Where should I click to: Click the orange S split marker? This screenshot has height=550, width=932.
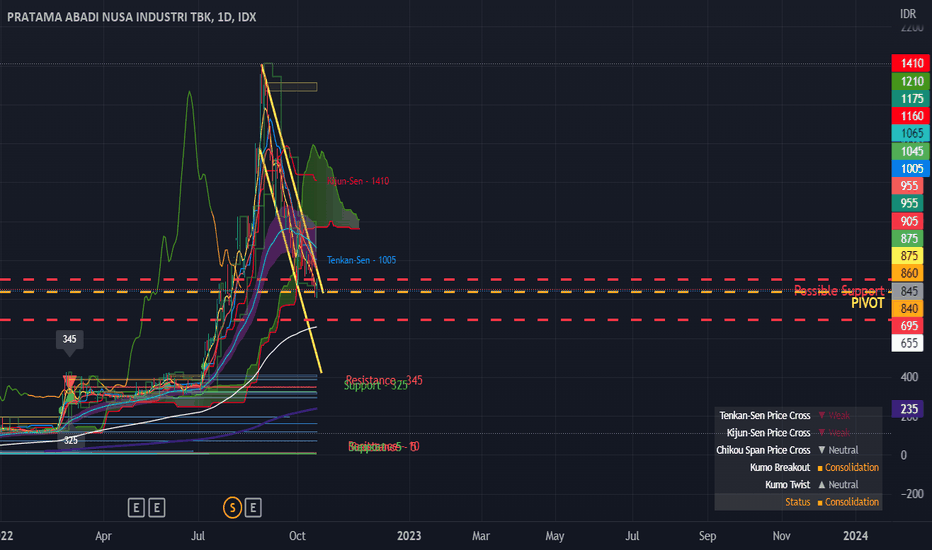pyautogui.click(x=232, y=507)
